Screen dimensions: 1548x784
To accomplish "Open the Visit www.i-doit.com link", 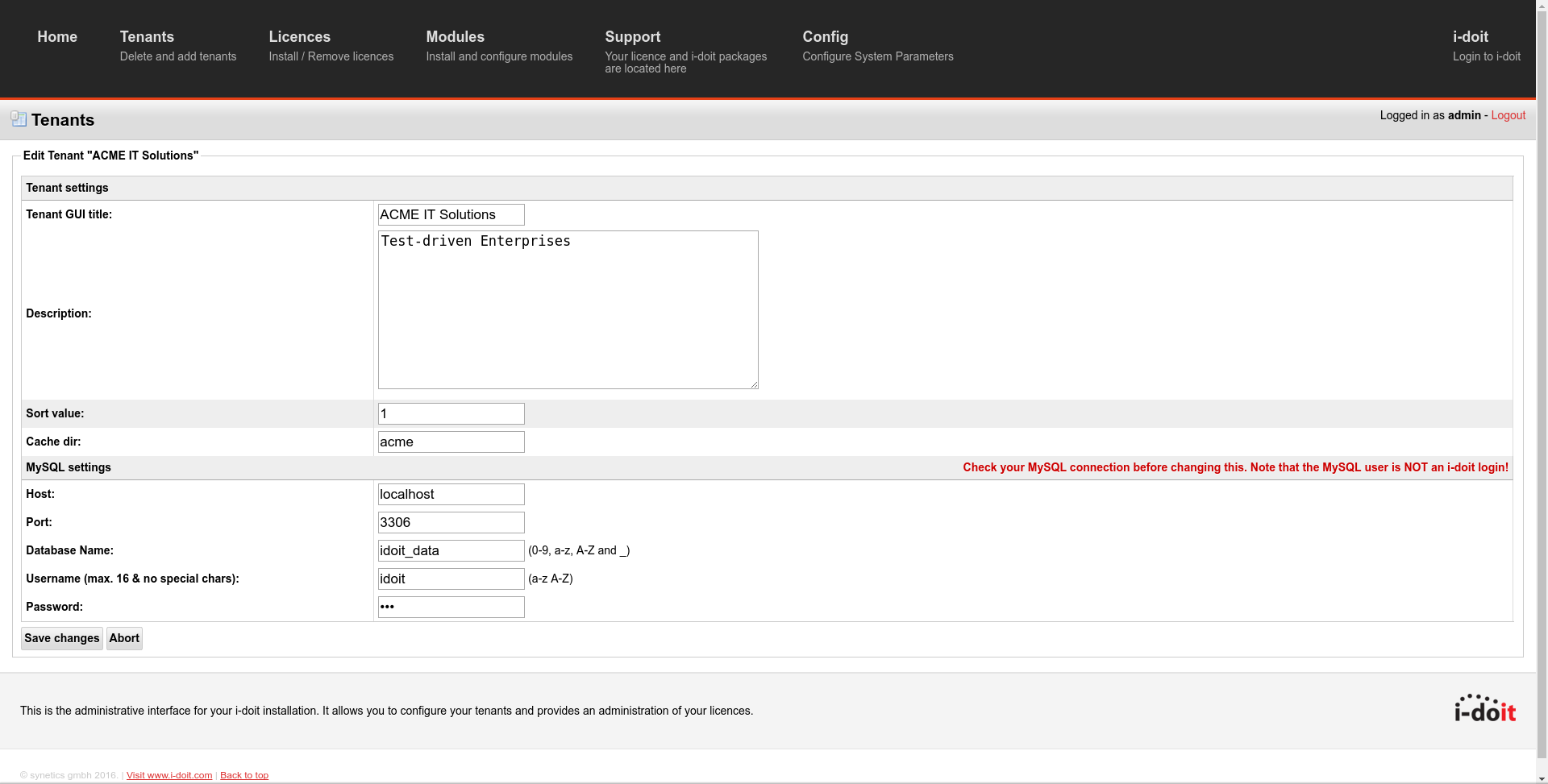I will [169, 775].
